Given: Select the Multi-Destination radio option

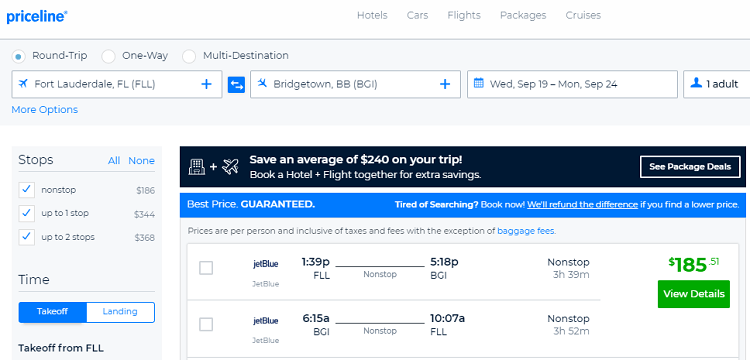Looking at the screenshot, I should point(189,56).
